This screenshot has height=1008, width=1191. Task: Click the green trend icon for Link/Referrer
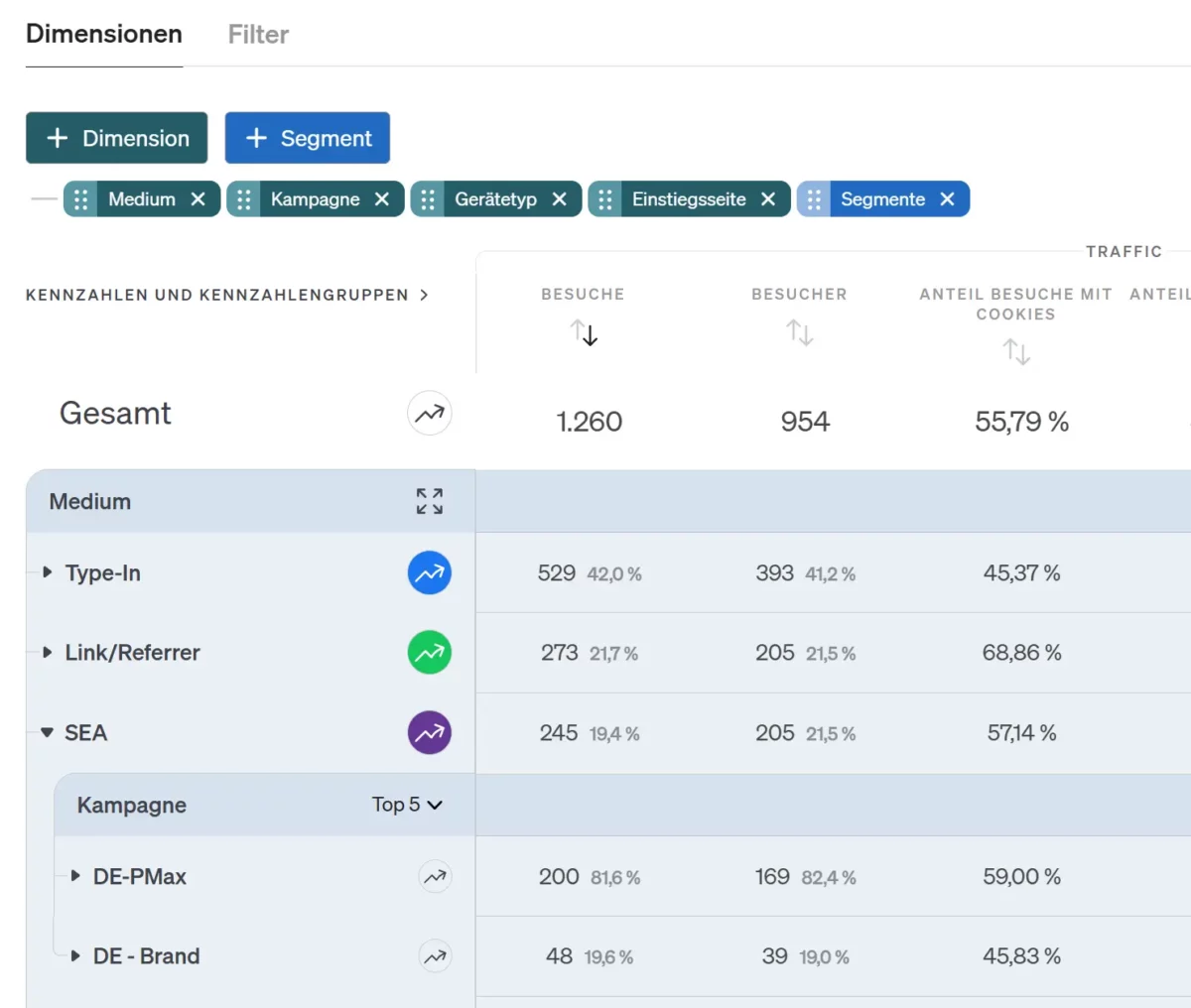pos(429,653)
